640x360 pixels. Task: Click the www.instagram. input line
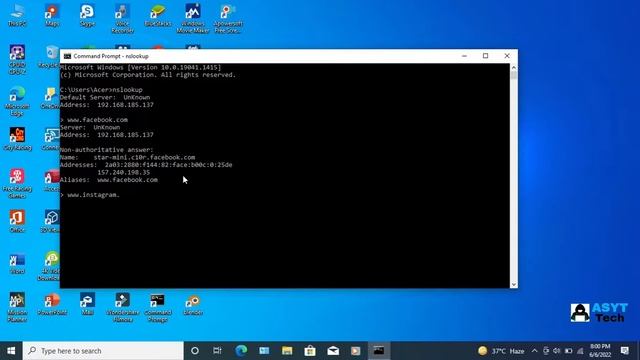90,195
